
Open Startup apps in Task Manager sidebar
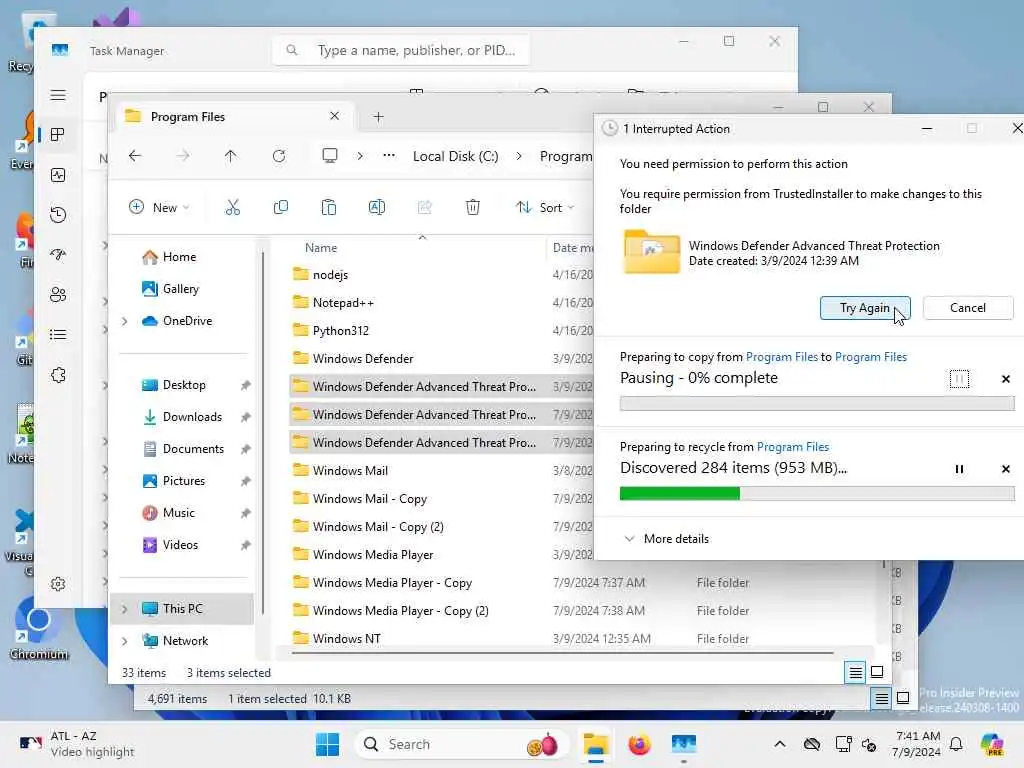(58, 255)
